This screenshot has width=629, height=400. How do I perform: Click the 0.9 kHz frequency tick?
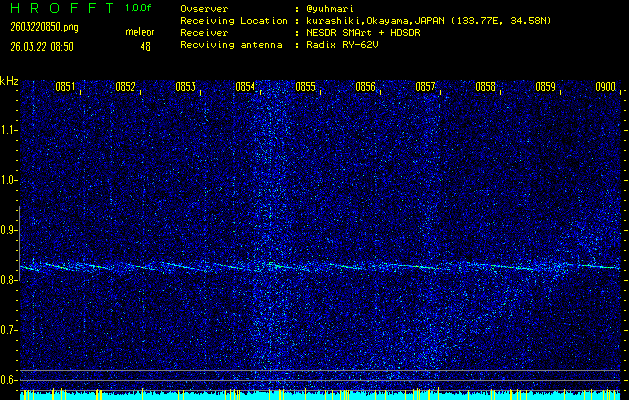[x=9, y=230]
